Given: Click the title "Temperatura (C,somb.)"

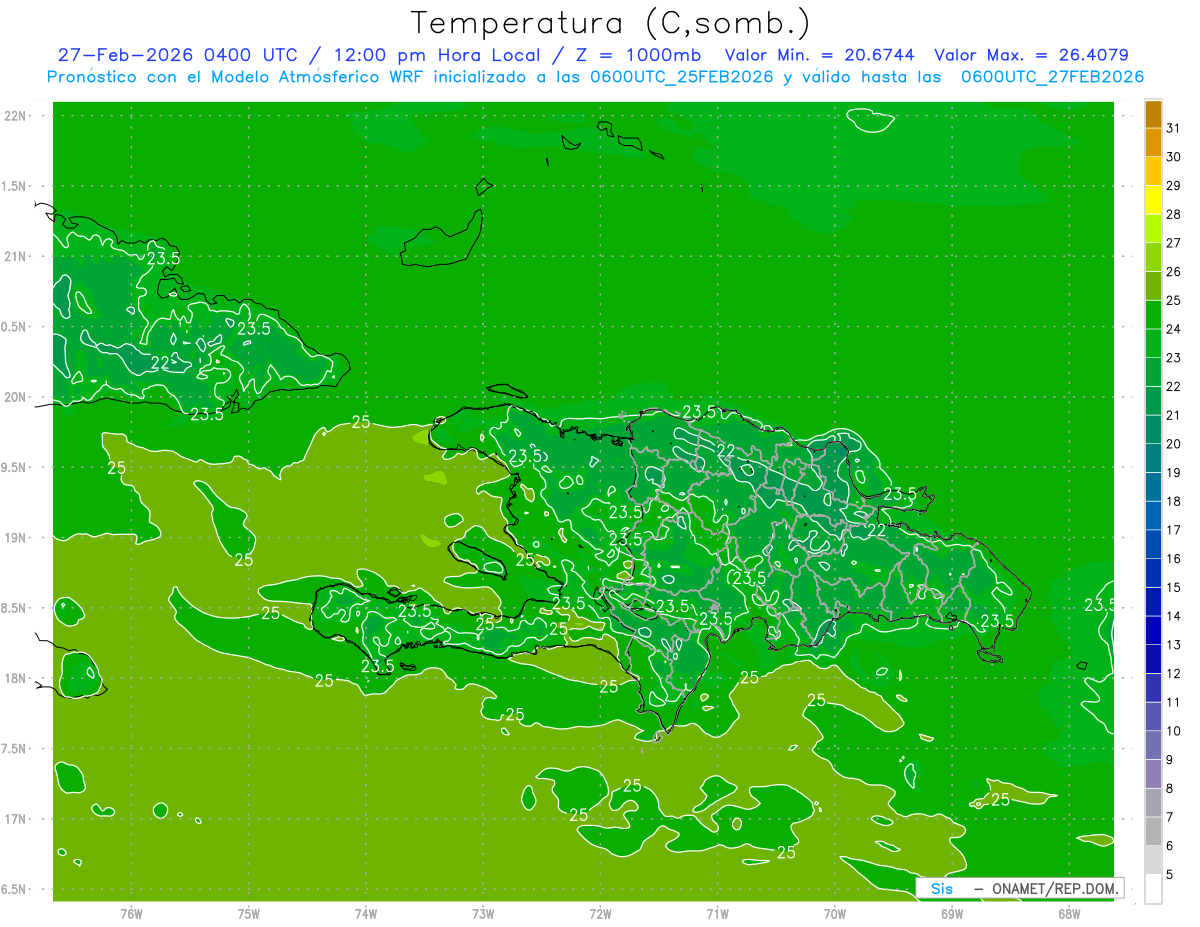Looking at the screenshot, I should click(611, 24).
